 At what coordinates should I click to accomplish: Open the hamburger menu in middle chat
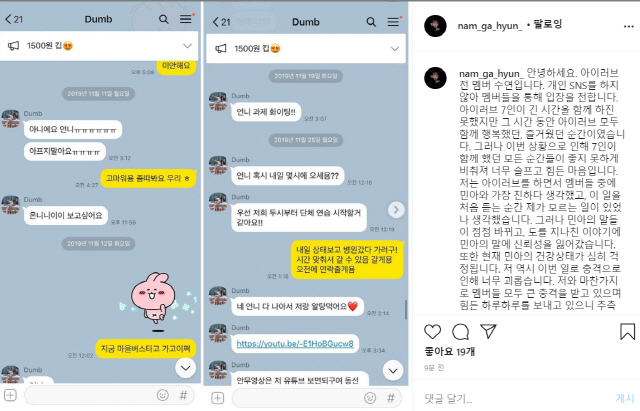(394, 22)
